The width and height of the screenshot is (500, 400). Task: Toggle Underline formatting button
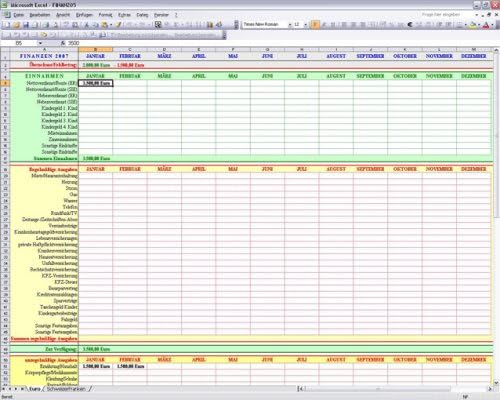click(334, 25)
